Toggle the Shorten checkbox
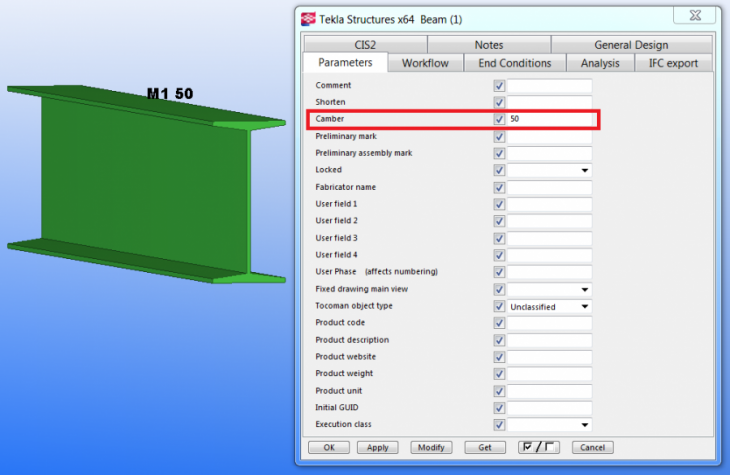 pos(499,103)
